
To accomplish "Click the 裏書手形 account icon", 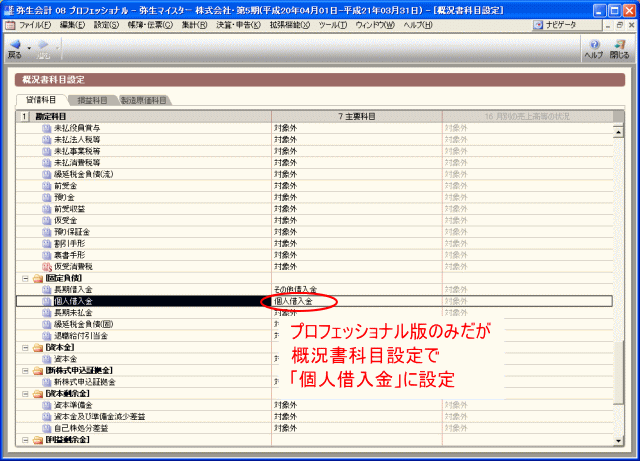I will click(47, 255).
